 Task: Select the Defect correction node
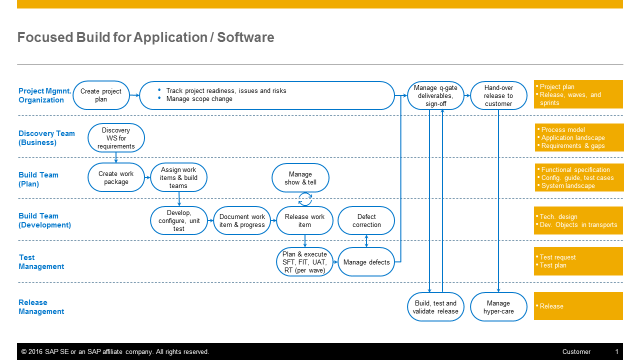coord(367,220)
